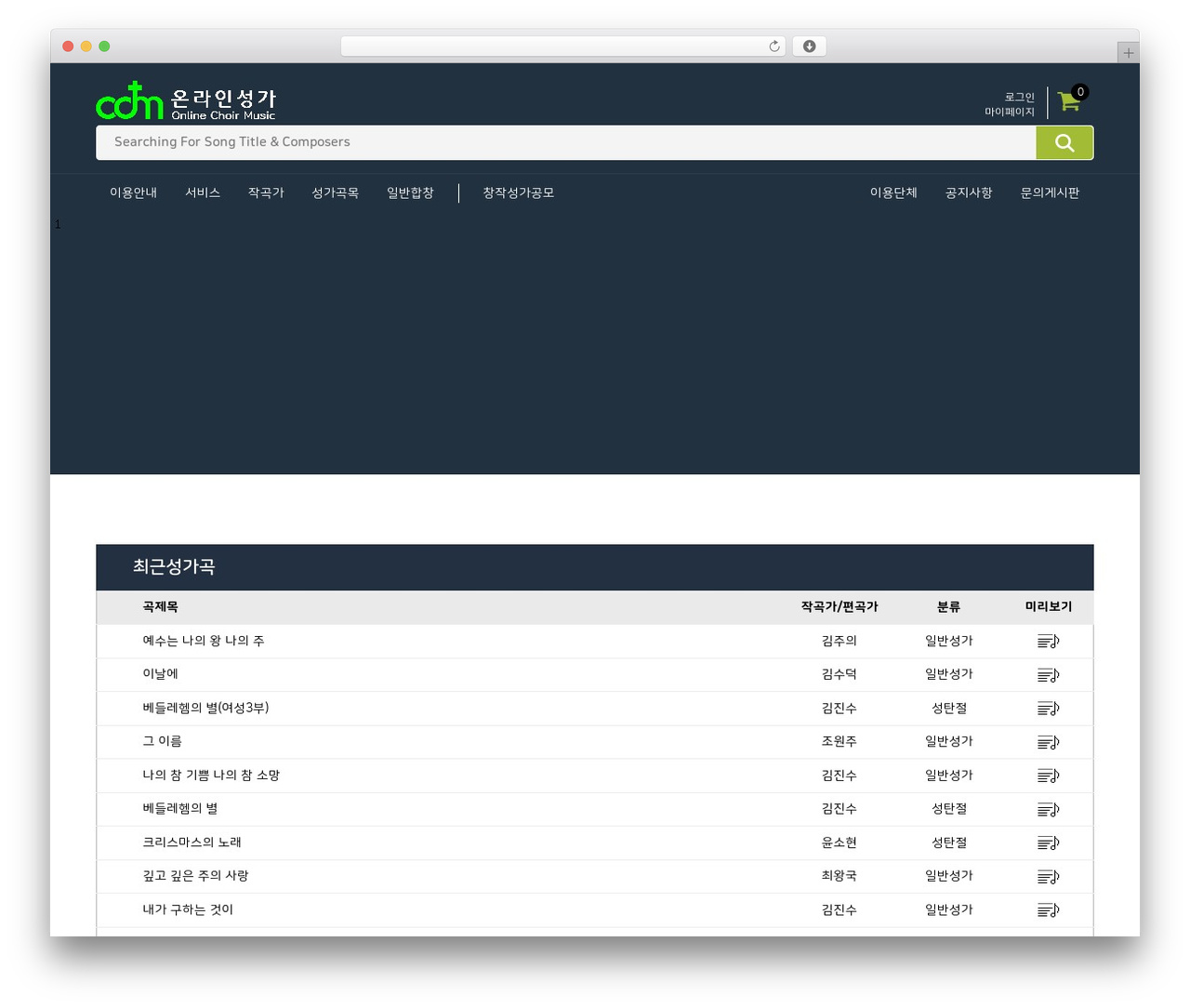
Task: Click the cdm Online Choir Music logo
Action: click(x=186, y=101)
